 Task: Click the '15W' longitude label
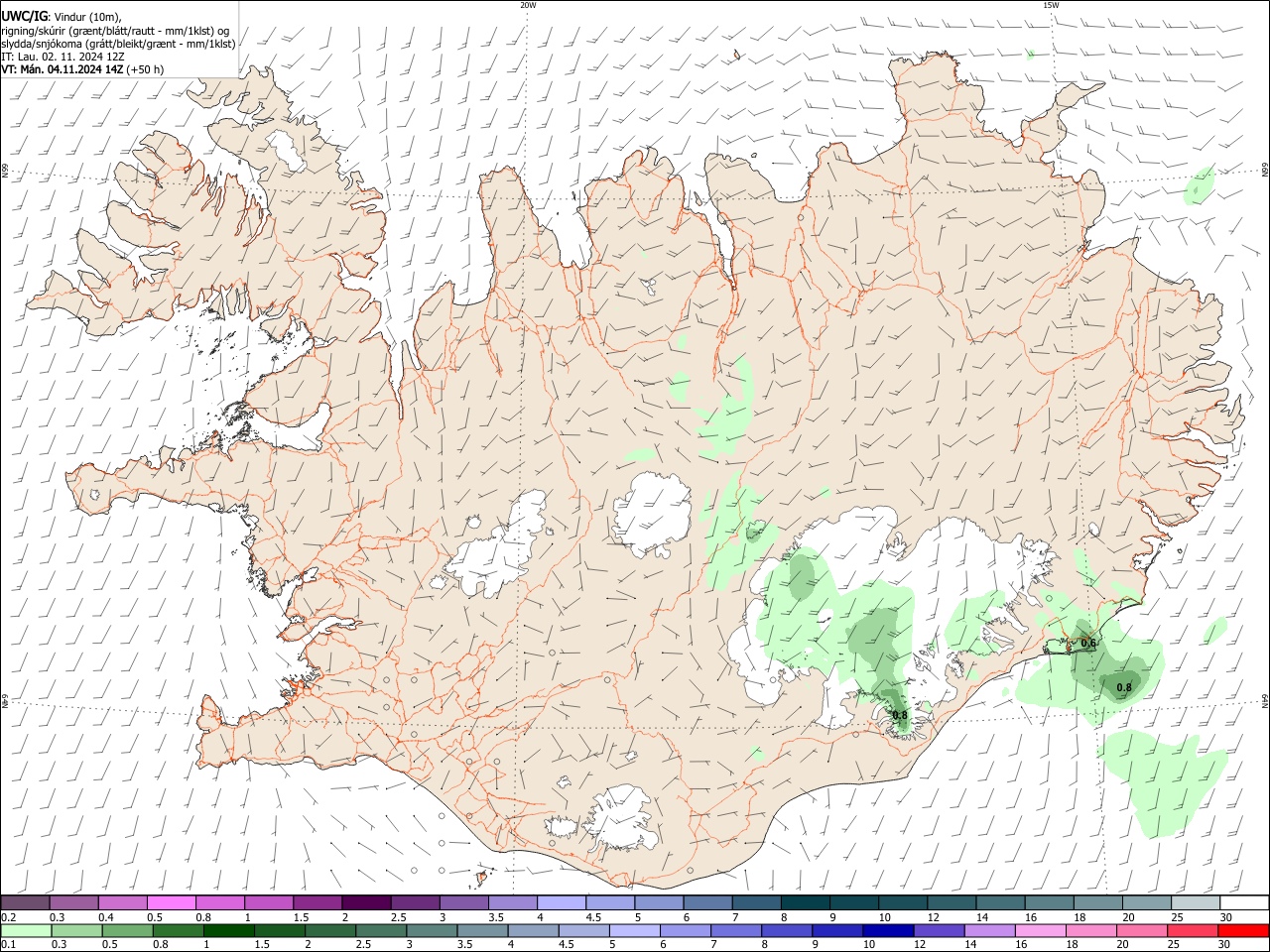[1051, 5]
